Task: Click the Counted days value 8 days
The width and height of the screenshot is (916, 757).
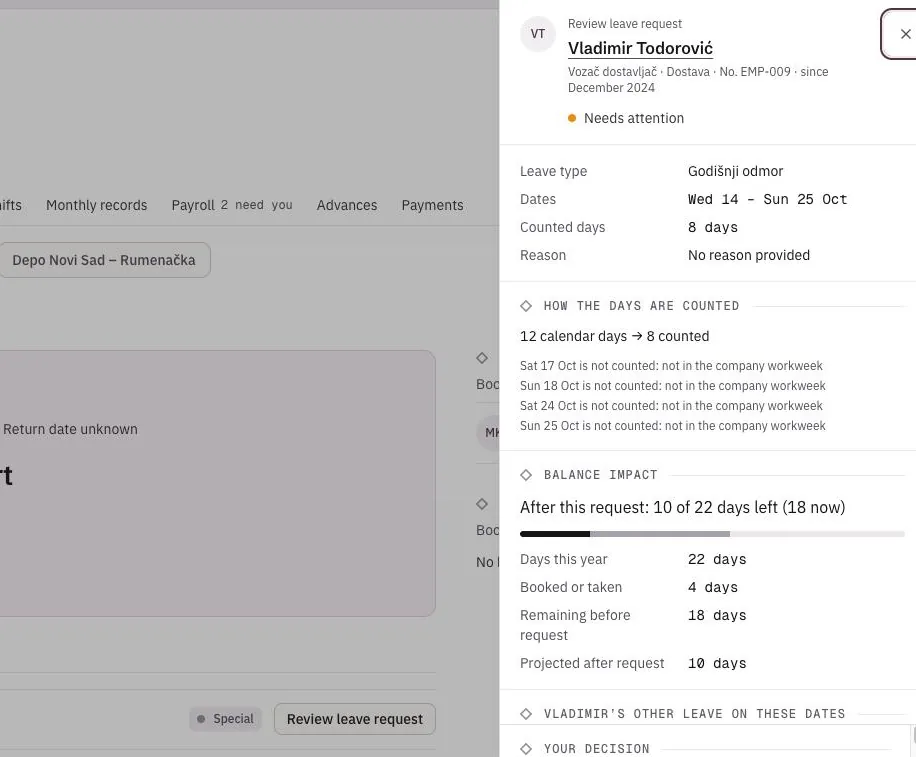Action: pyautogui.click(x=713, y=227)
